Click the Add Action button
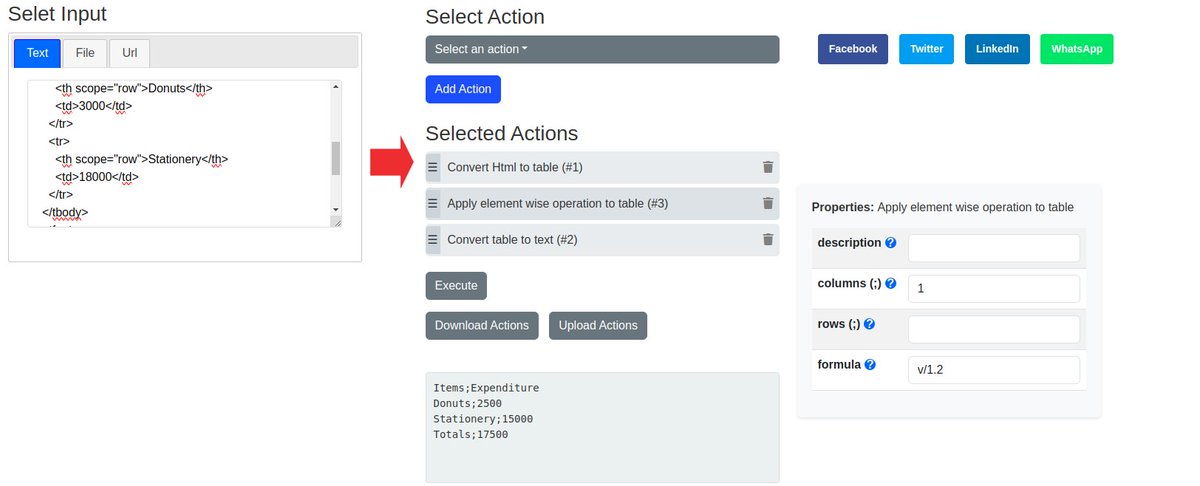 [463, 89]
